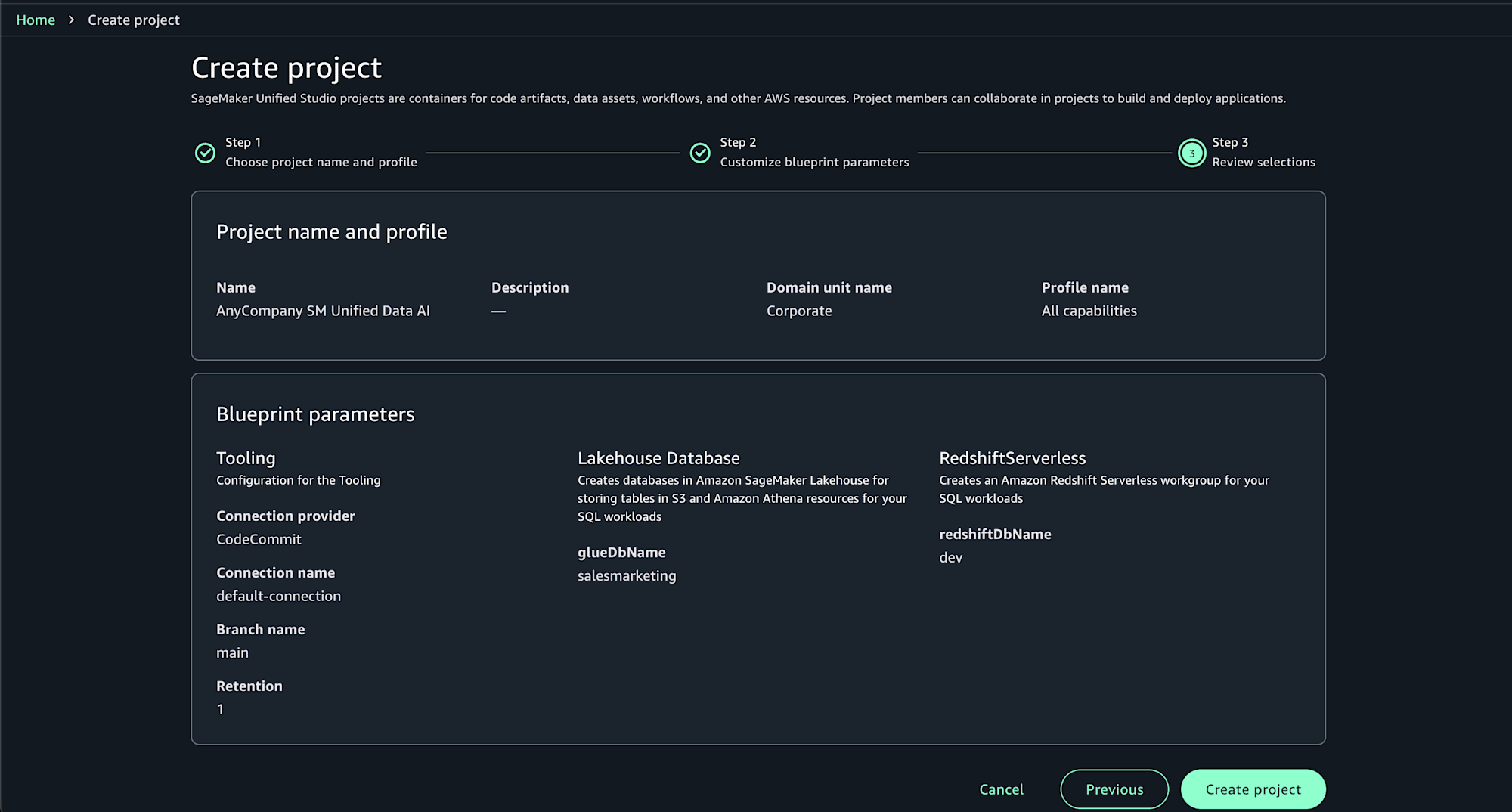Click the domain unit value 'Corporate'

pos(799,311)
